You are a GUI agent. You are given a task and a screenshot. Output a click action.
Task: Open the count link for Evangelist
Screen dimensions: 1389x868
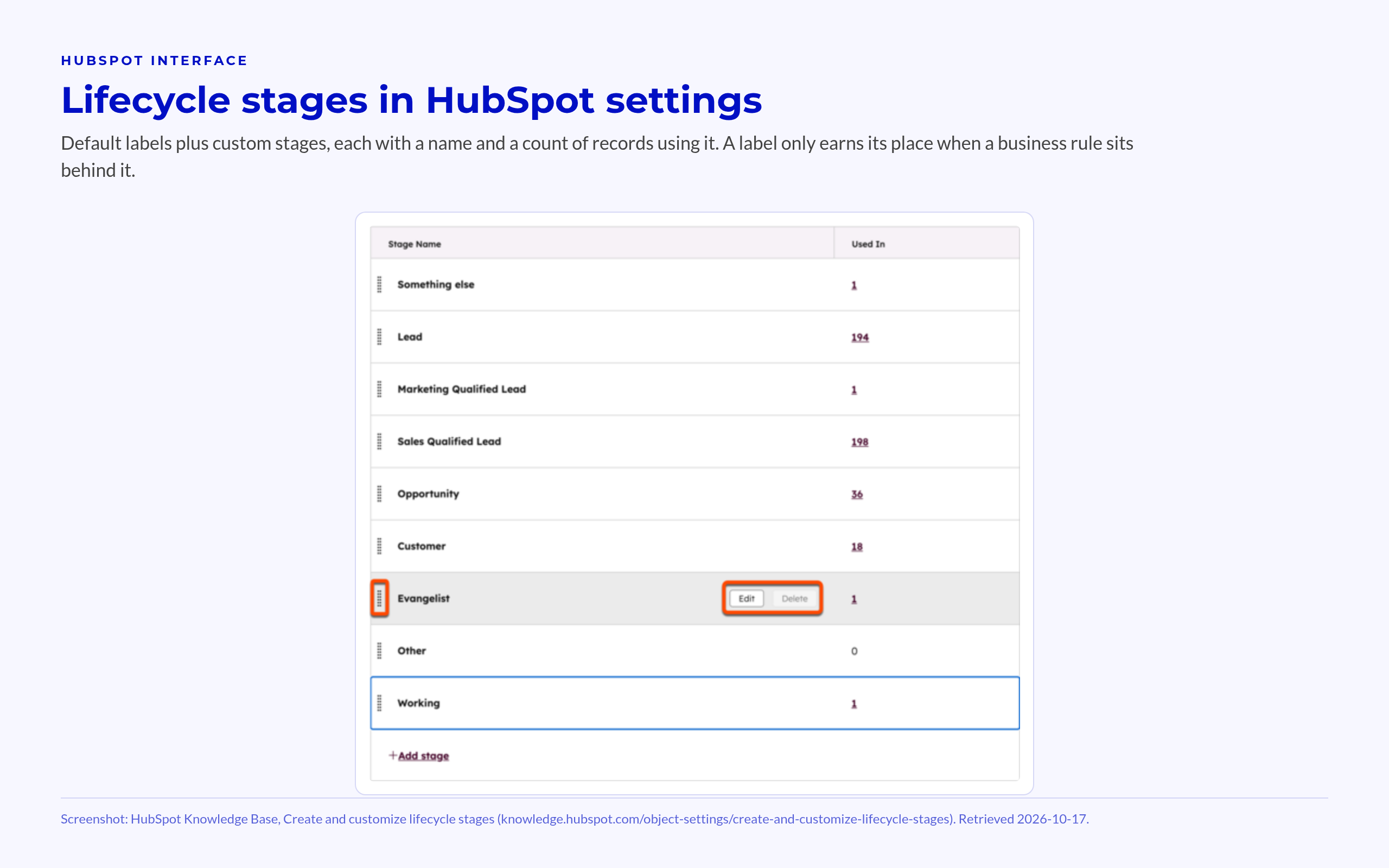[854, 599]
